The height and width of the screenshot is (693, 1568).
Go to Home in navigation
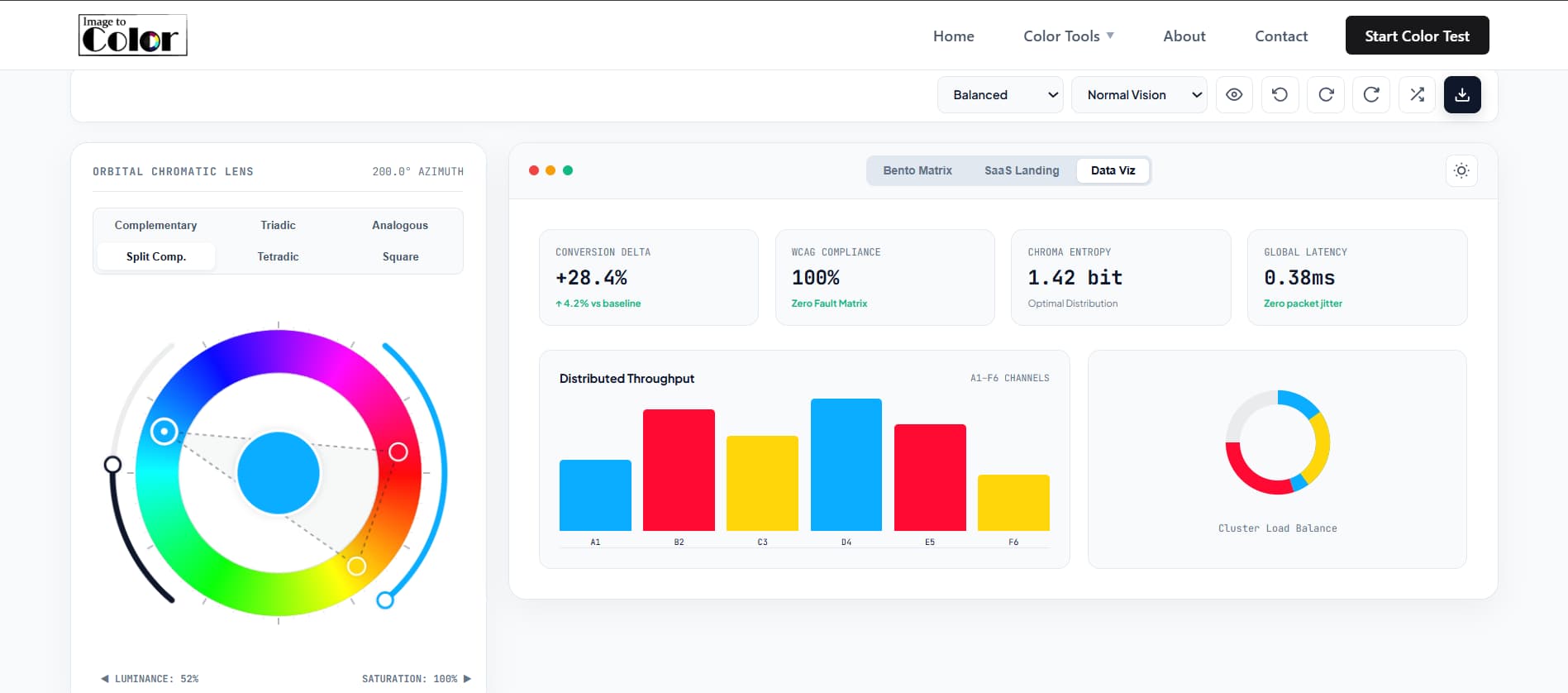pyautogui.click(x=954, y=36)
